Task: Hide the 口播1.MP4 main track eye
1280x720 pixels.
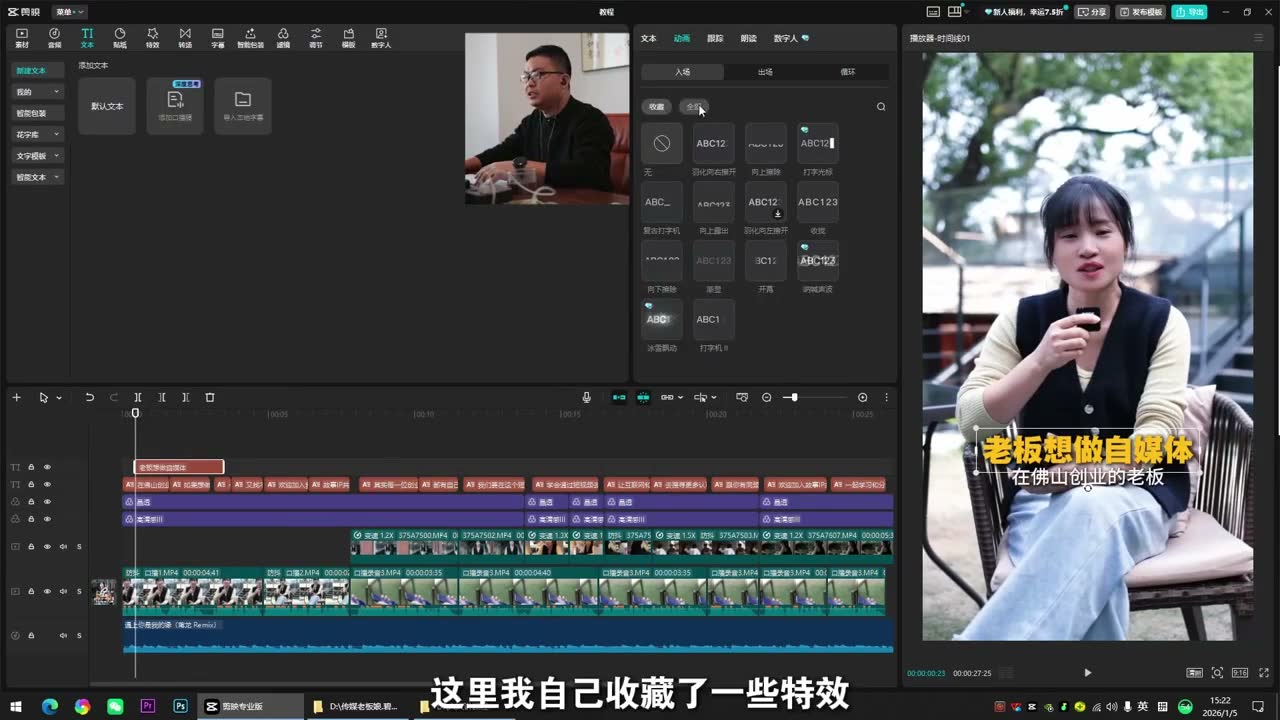Action: click(x=47, y=591)
